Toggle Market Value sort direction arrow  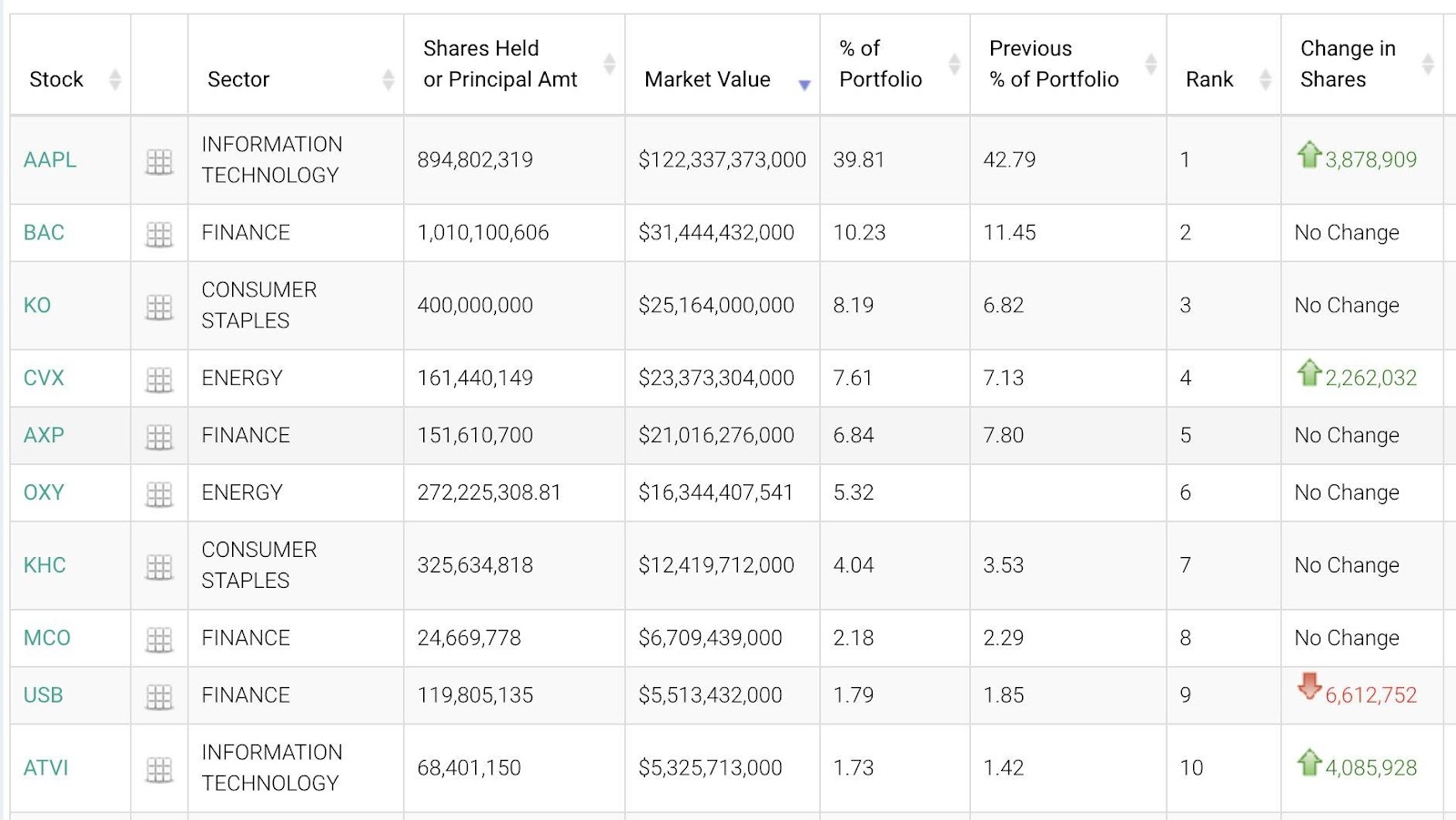804,85
